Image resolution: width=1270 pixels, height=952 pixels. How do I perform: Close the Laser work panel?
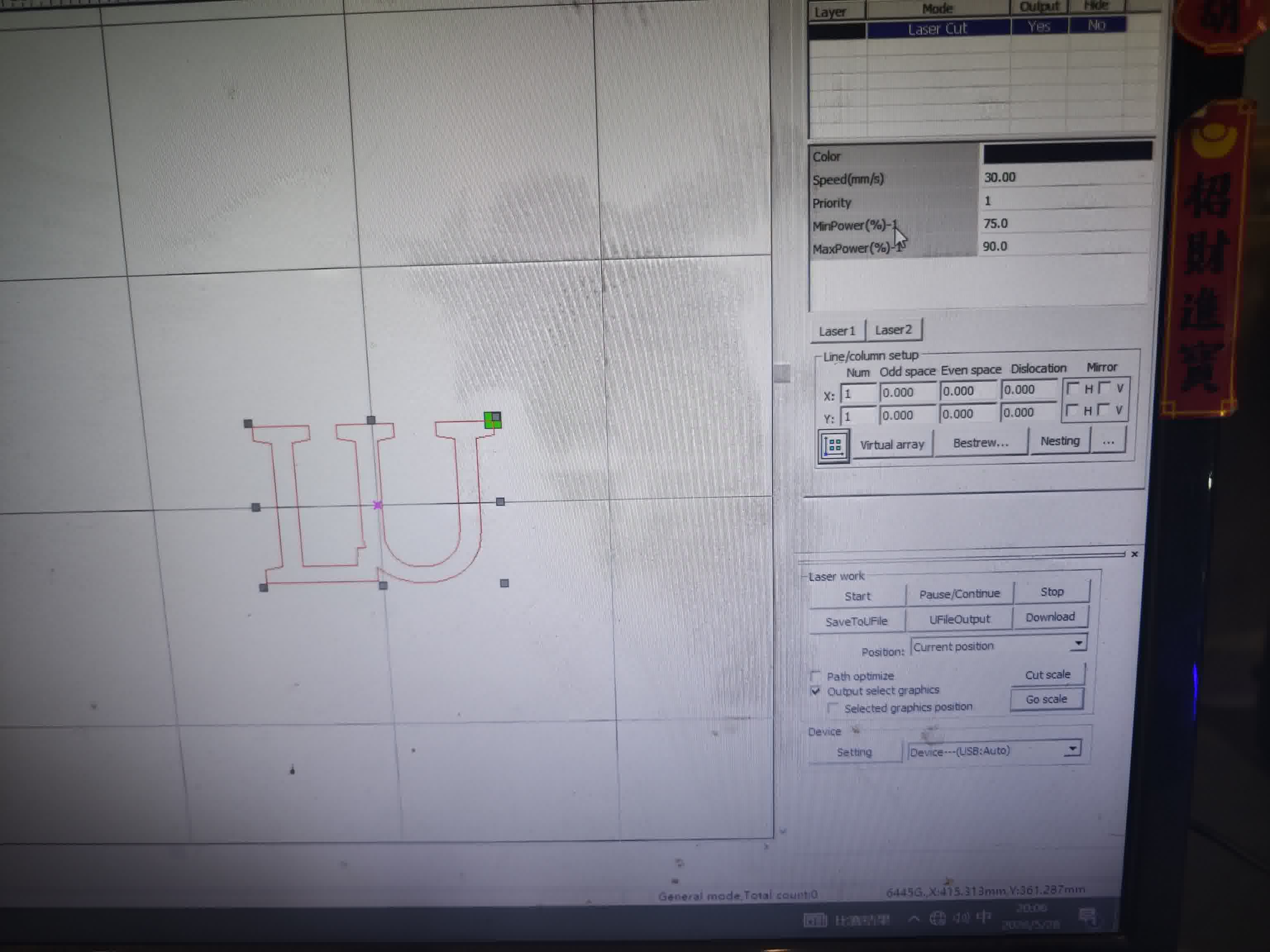(x=1134, y=554)
